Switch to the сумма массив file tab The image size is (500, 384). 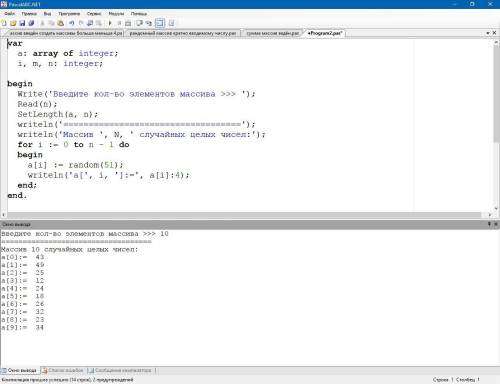[x=273, y=33]
